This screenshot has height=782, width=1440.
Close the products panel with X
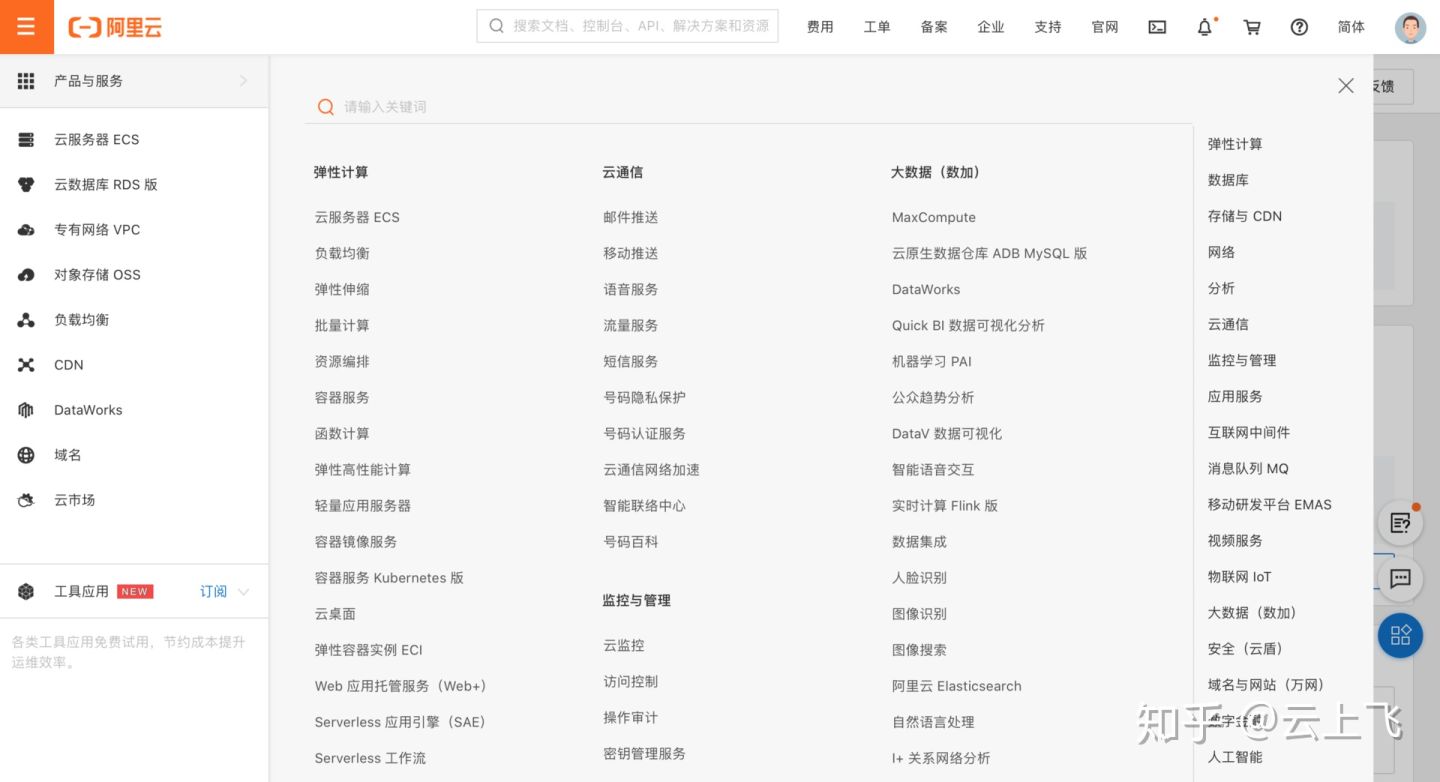click(x=1346, y=86)
